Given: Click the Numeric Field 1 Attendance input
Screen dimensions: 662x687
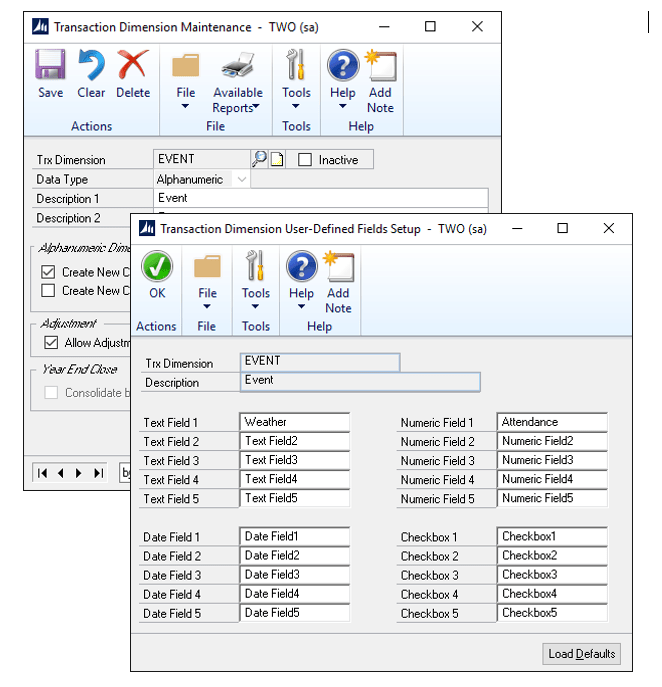Looking at the screenshot, I should tap(552, 422).
